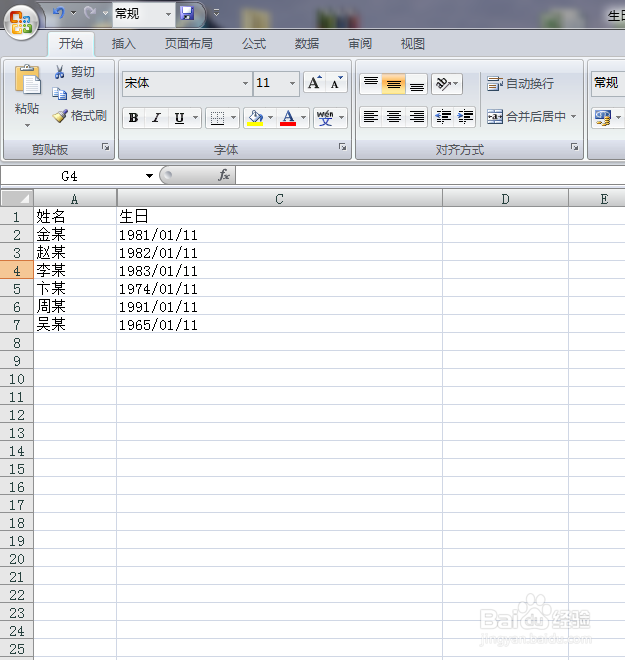Align text left
Viewport: 625px width, 660px height.
(371, 117)
